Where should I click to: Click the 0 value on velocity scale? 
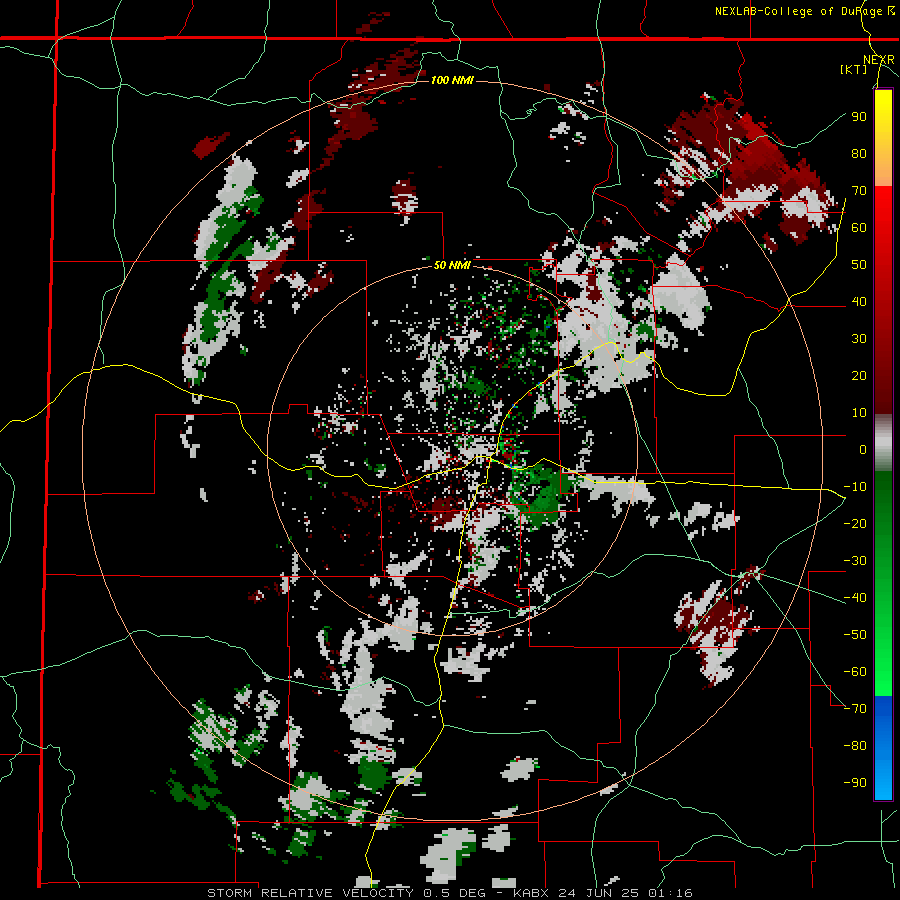coord(863,449)
